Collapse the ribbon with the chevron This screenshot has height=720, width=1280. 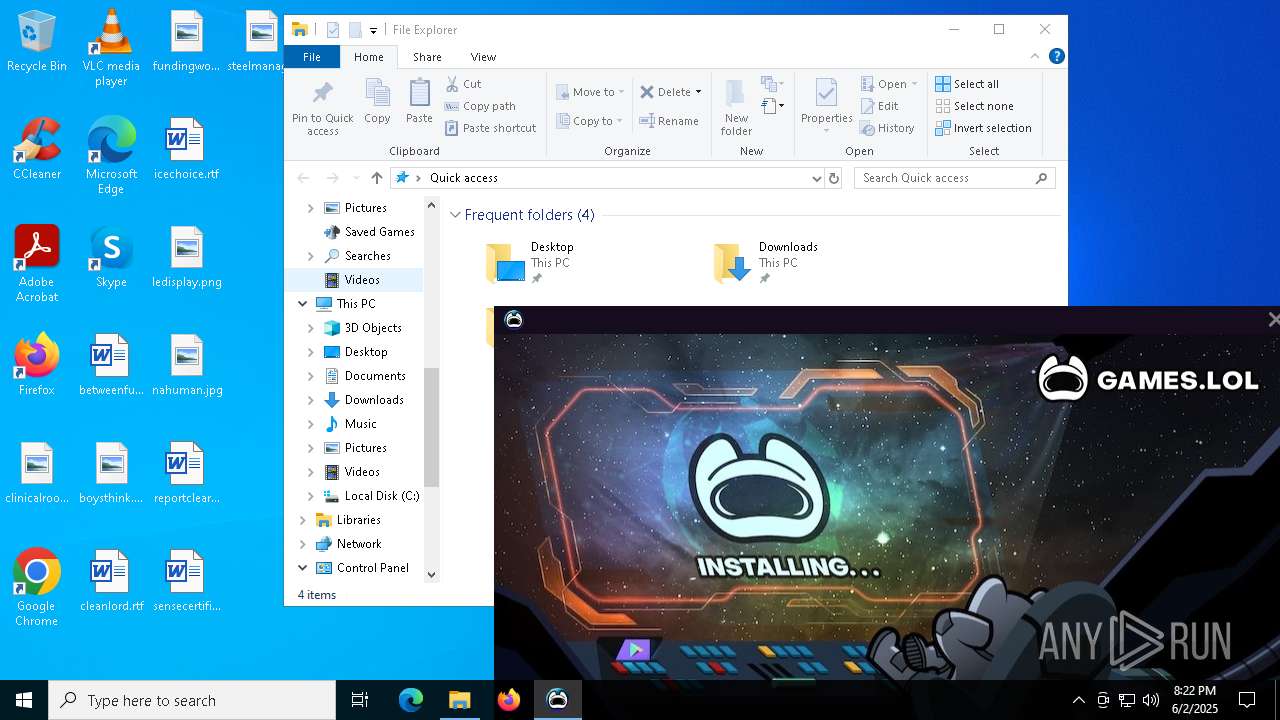click(1035, 56)
